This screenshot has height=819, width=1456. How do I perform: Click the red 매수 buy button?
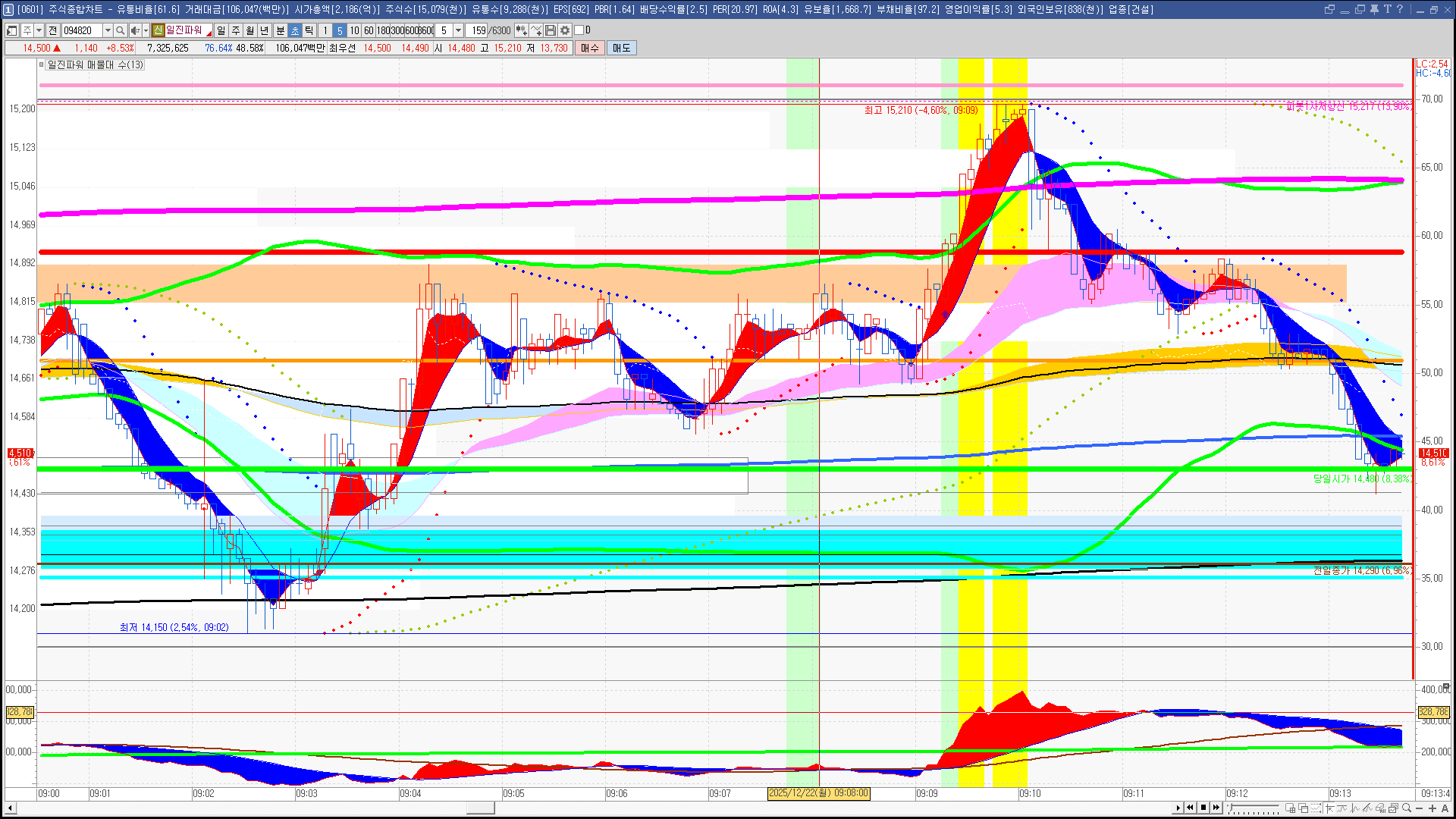click(590, 48)
